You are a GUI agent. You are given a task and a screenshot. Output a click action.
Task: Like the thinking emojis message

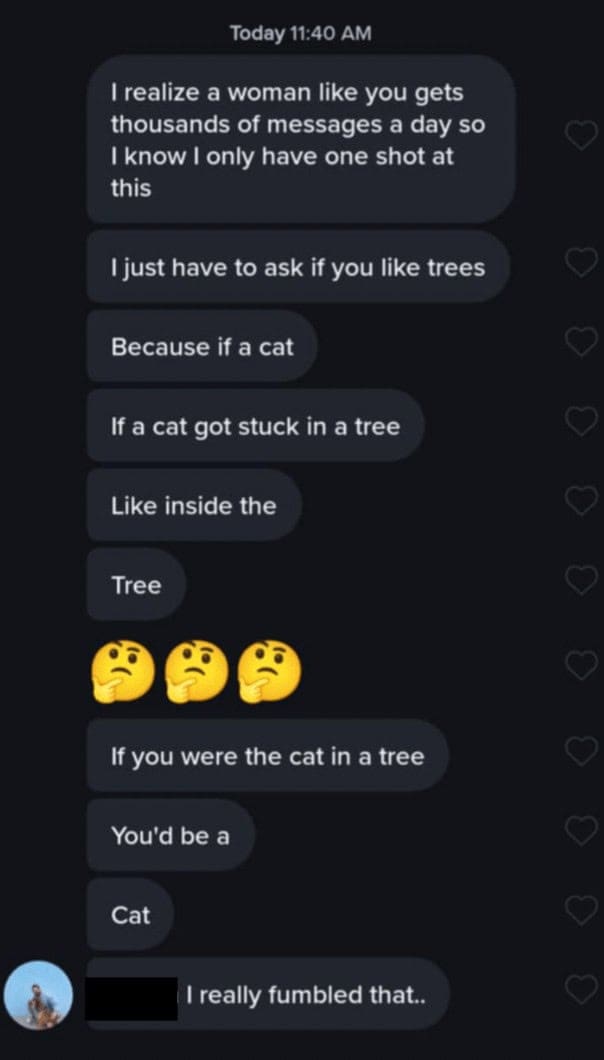point(581,664)
